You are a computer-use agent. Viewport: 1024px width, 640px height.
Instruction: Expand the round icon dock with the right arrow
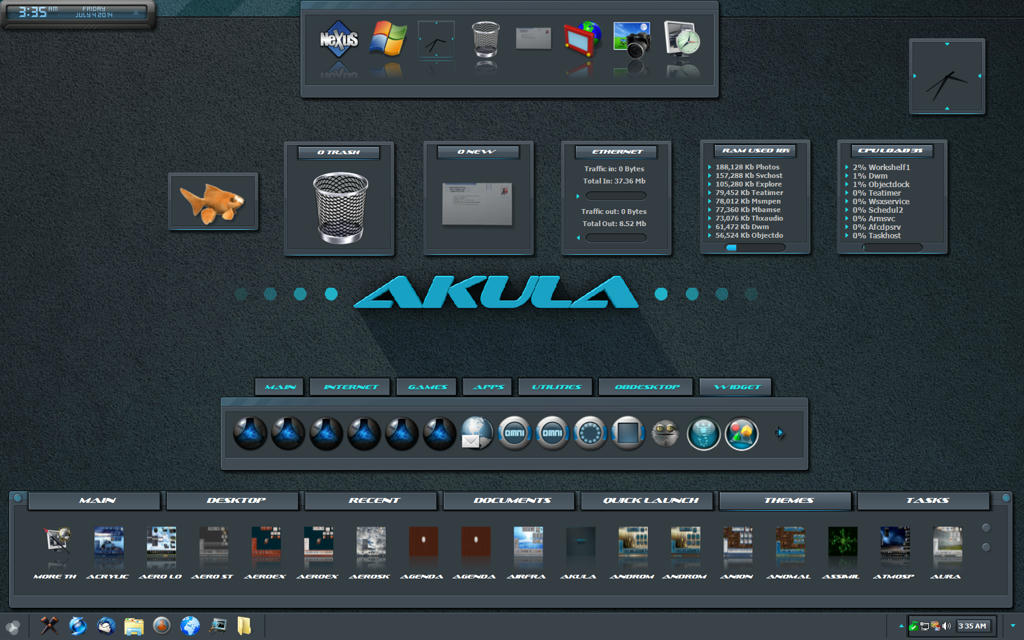780,433
